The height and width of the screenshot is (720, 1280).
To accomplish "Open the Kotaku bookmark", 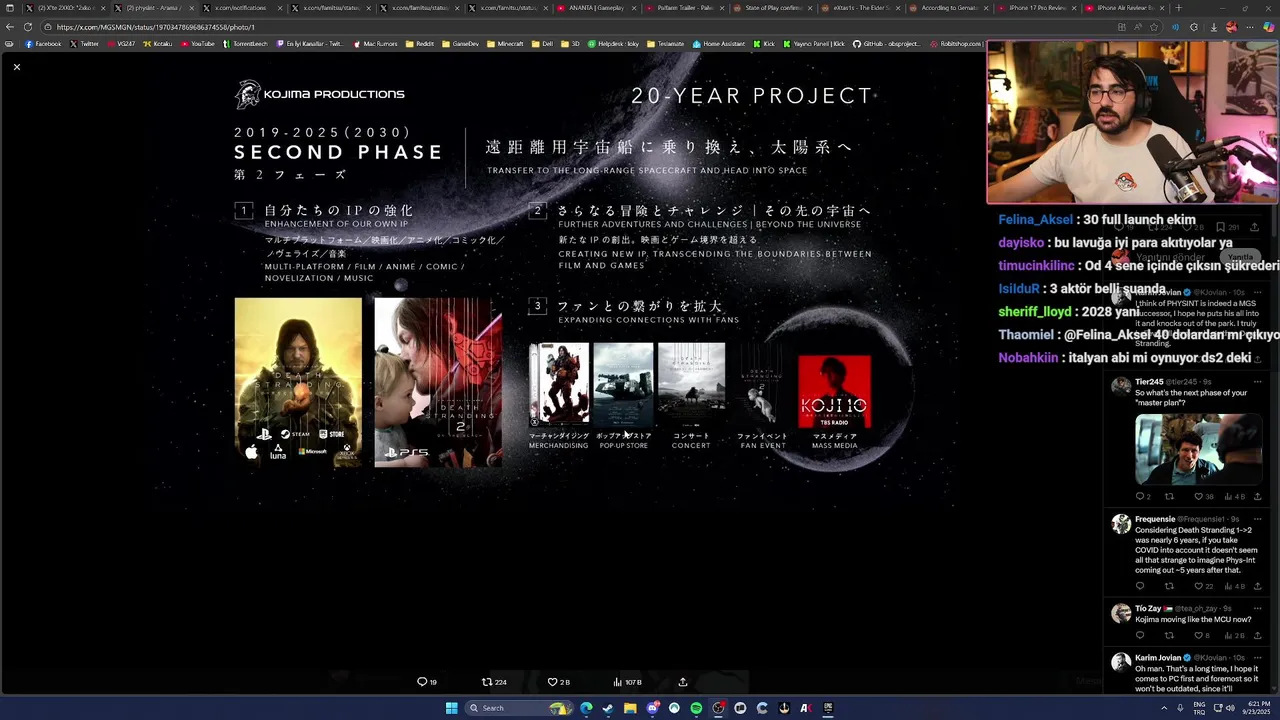I will [x=158, y=44].
